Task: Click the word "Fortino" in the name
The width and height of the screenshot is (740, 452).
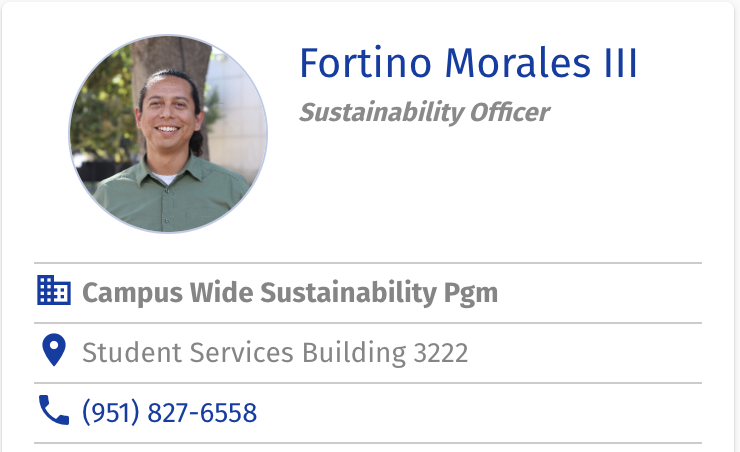Action: click(x=366, y=63)
